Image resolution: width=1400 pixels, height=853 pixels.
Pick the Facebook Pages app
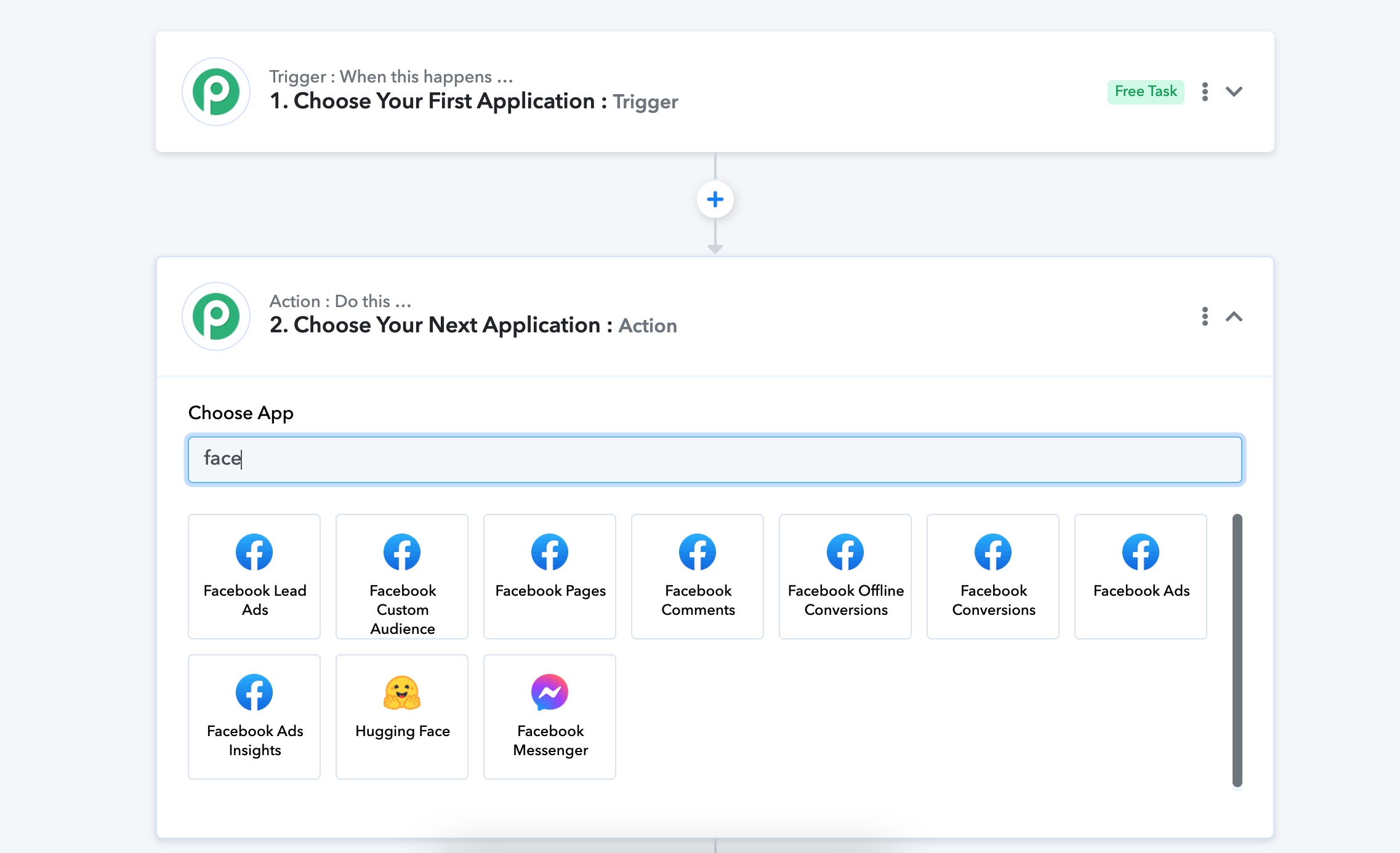click(x=550, y=577)
